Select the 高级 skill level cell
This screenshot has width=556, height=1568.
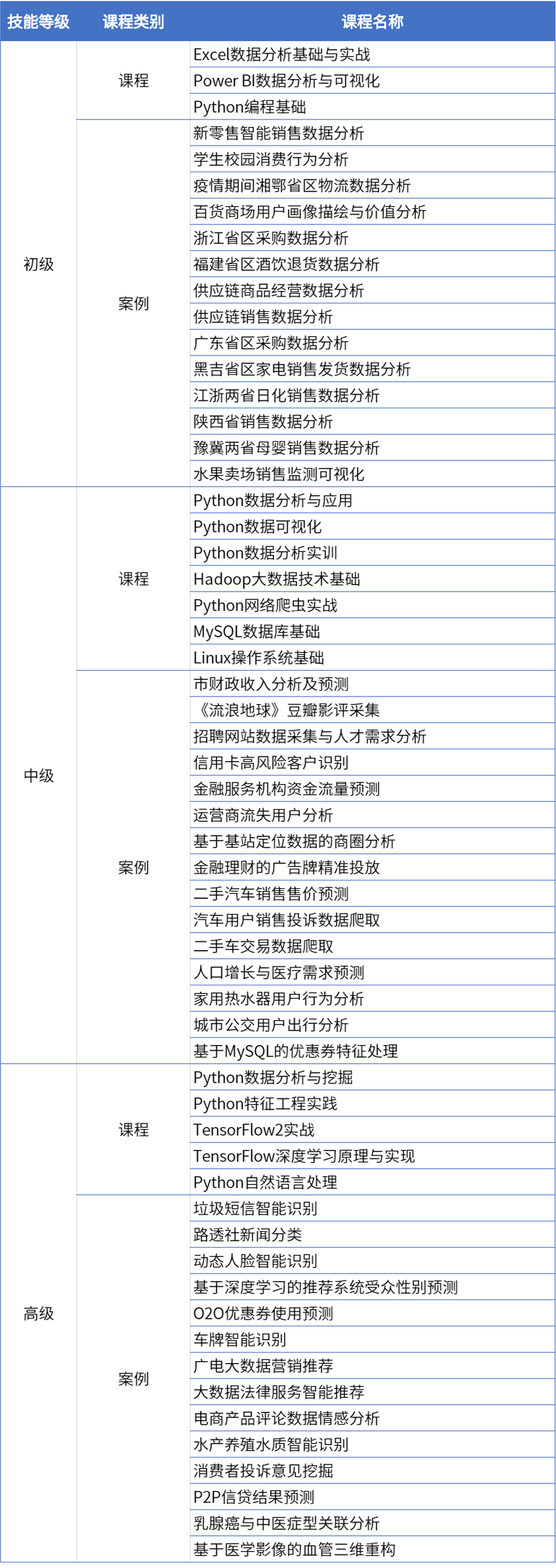(38, 1312)
